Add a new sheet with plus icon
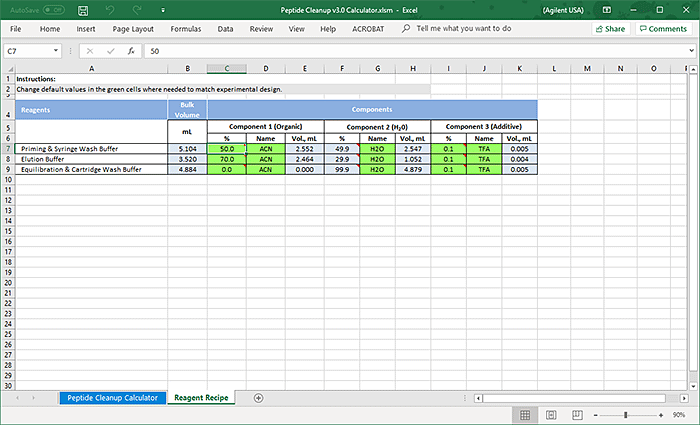This screenshot has height=425, width=700. [258, 398]
